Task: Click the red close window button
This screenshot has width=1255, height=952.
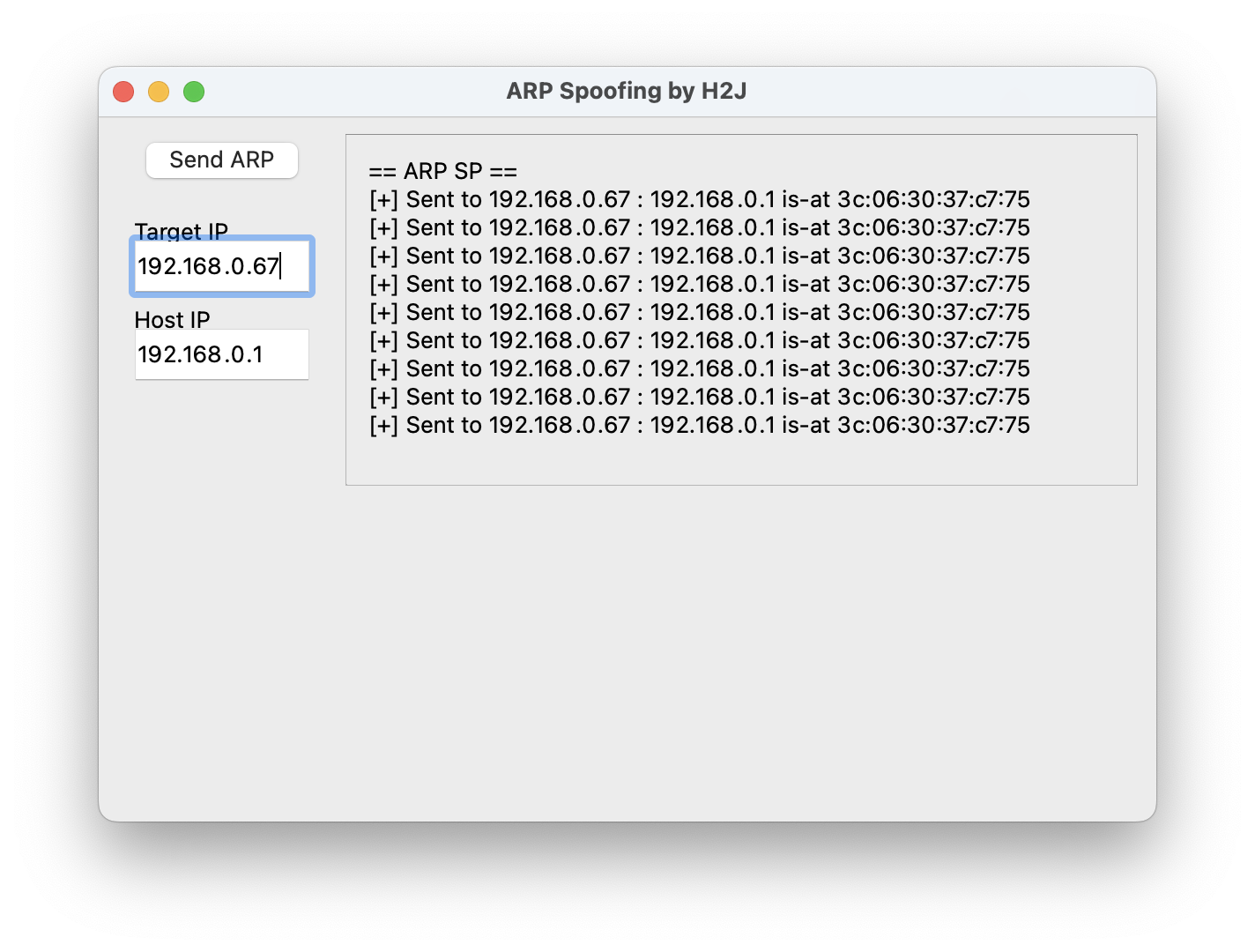Action: [123, 92]
